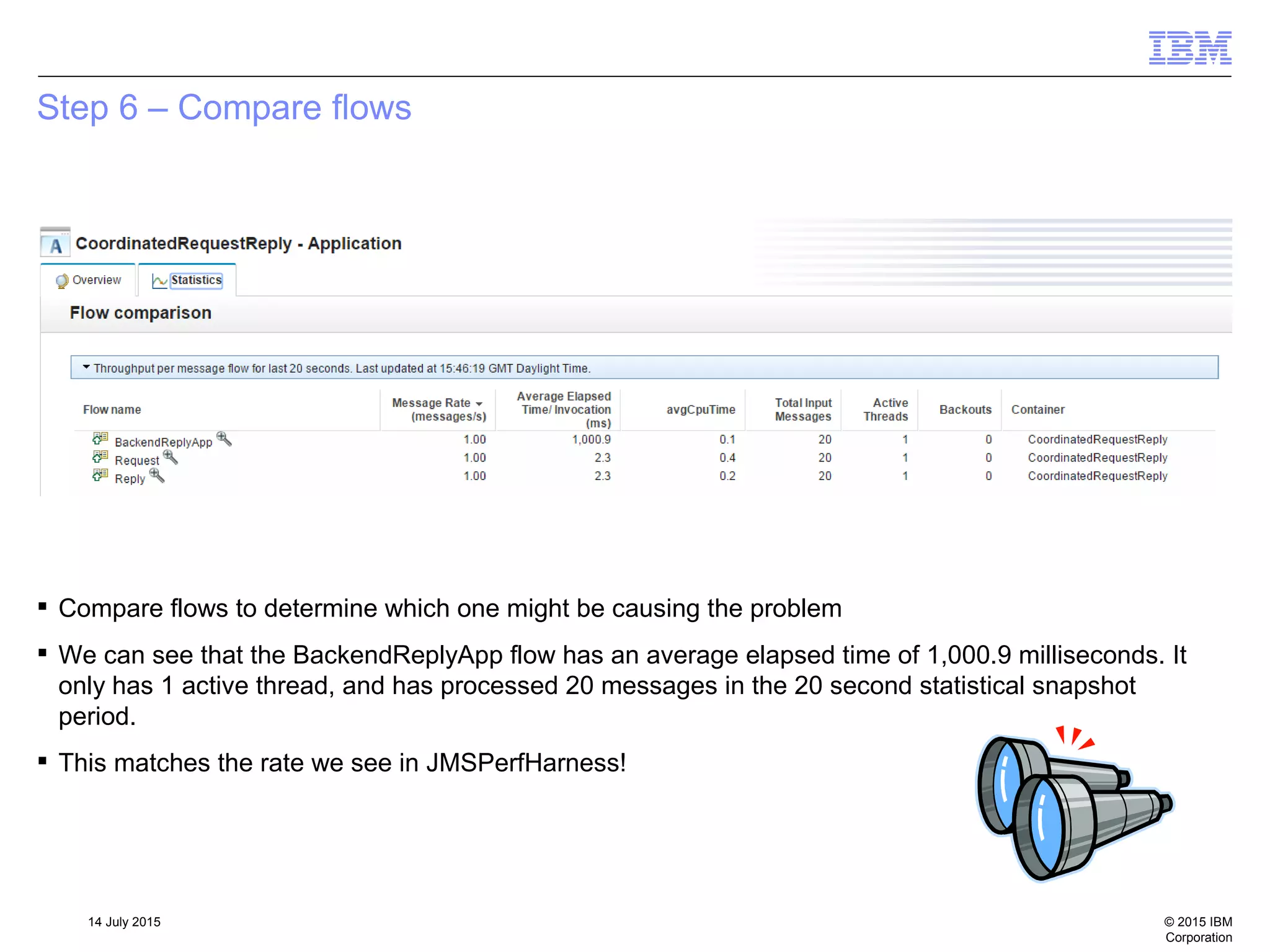Image resolution: width=1270 pixels, height=952 pixels.
Task: Click the Backouts column header
Action: tap(966, 409)
